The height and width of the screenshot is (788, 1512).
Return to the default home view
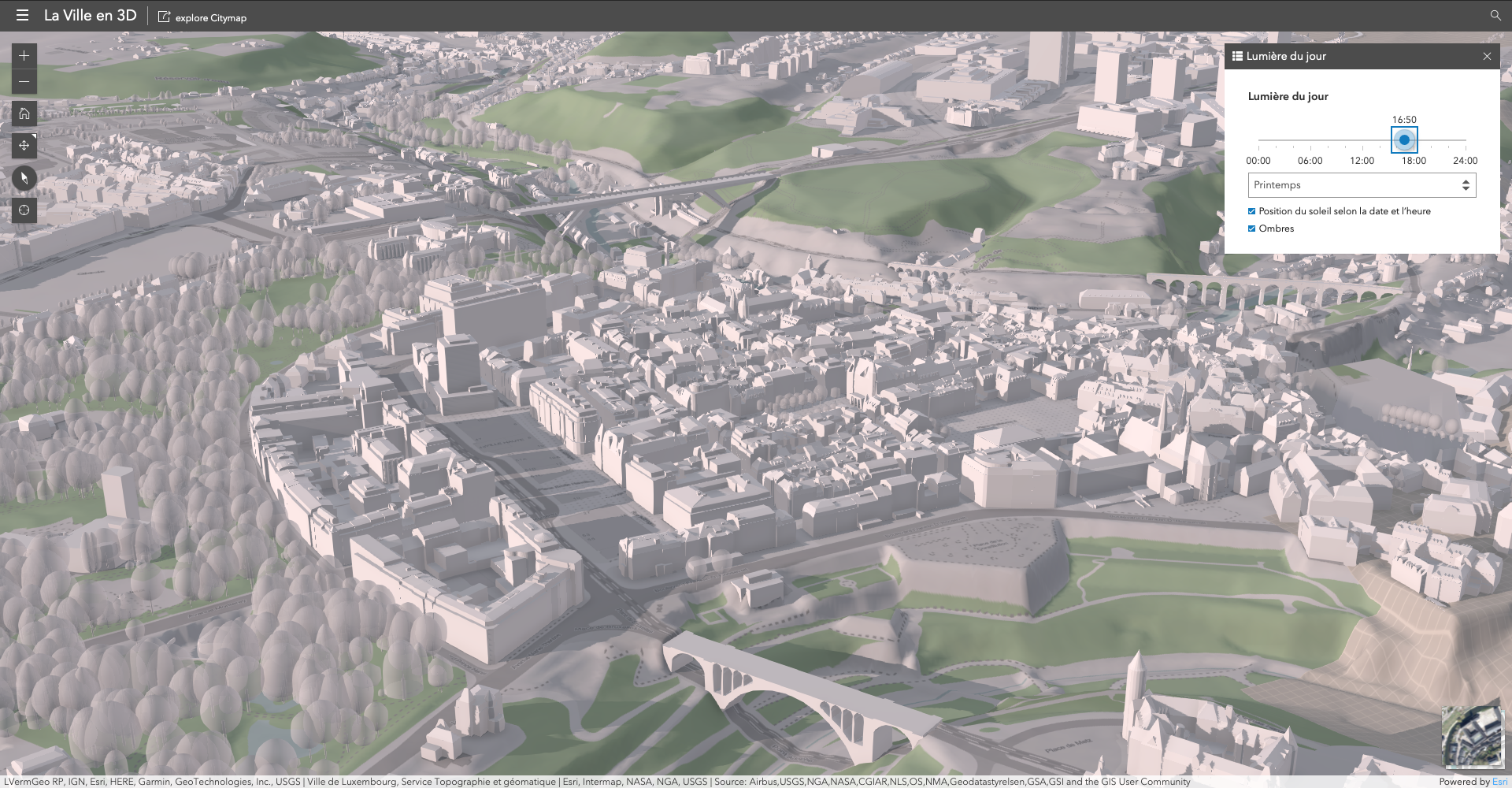click(24, 113)
